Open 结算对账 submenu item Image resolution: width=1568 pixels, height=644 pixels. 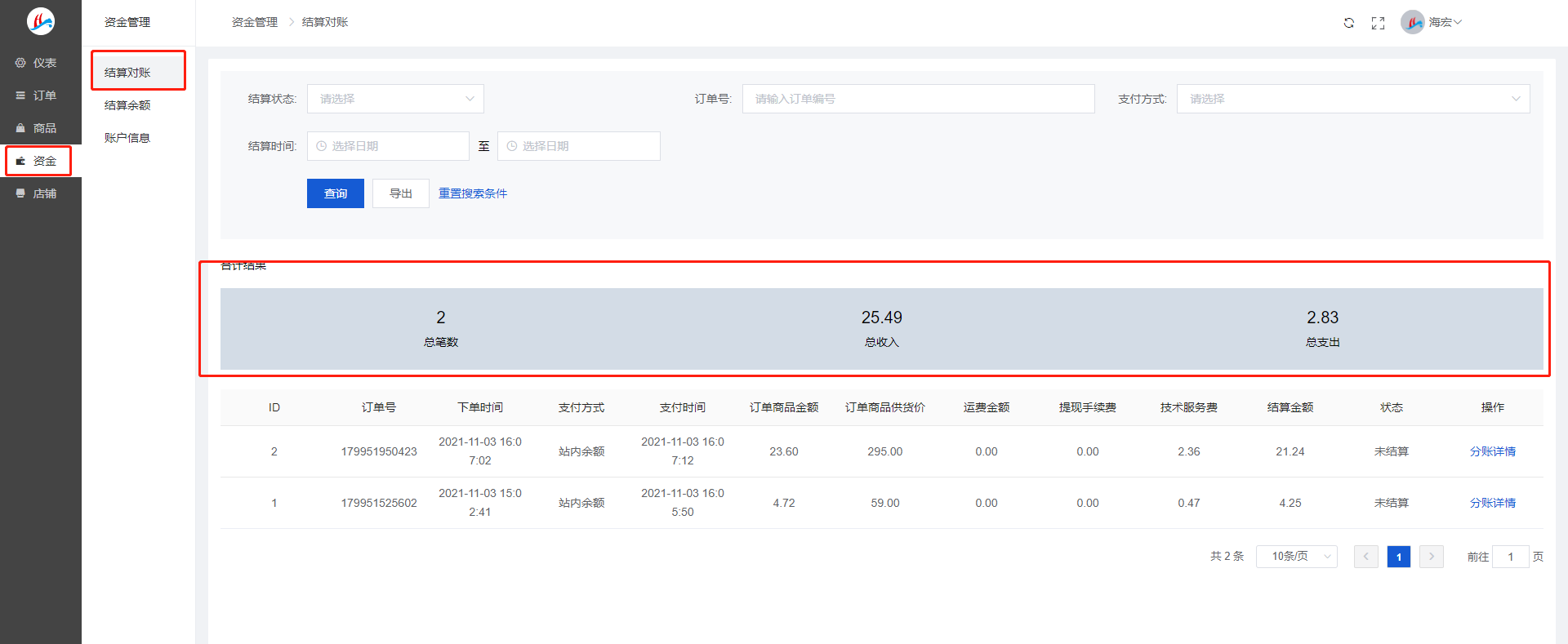138,73
